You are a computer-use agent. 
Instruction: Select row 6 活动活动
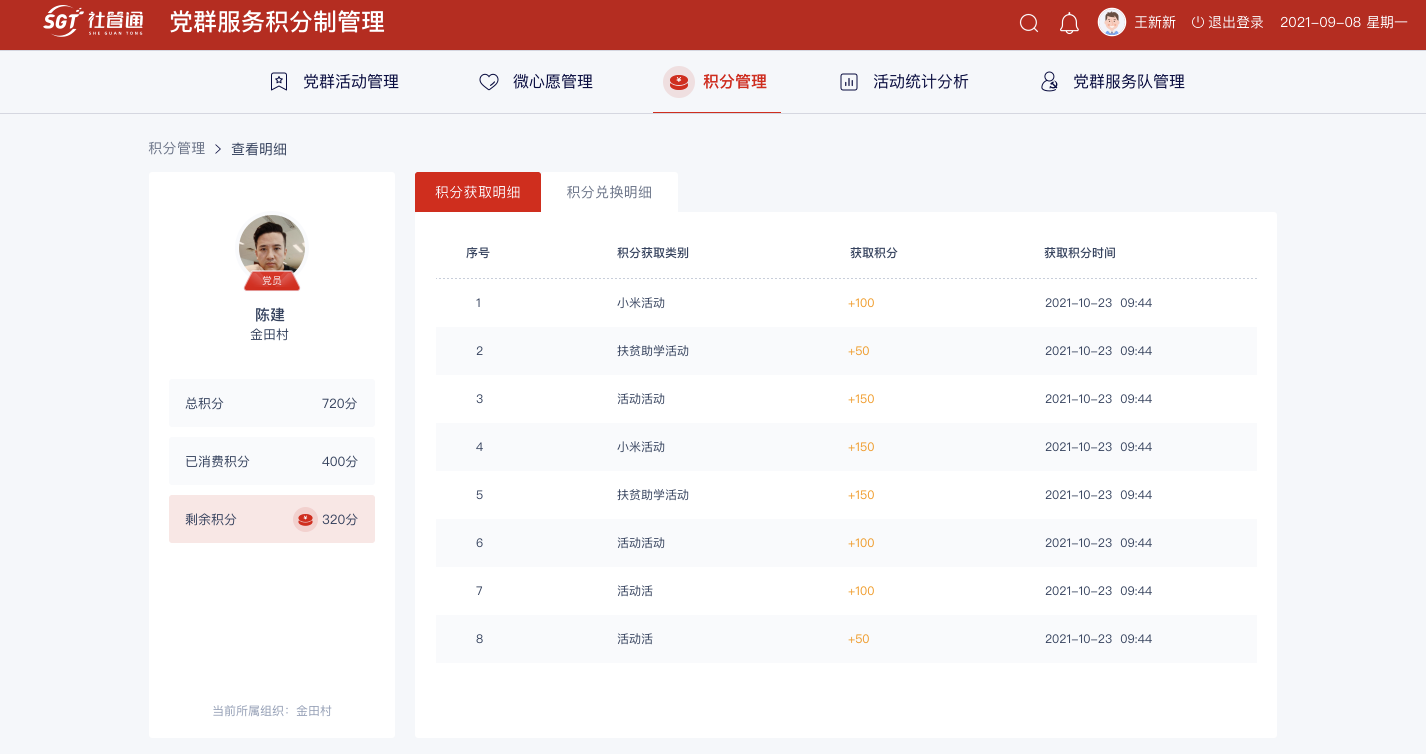tap(846, 543)
